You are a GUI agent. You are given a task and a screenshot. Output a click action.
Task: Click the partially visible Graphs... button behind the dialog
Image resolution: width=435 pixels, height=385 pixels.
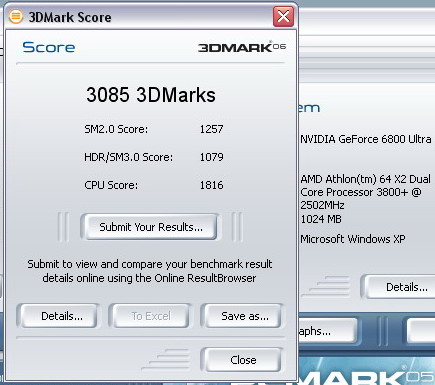[327, 331]
